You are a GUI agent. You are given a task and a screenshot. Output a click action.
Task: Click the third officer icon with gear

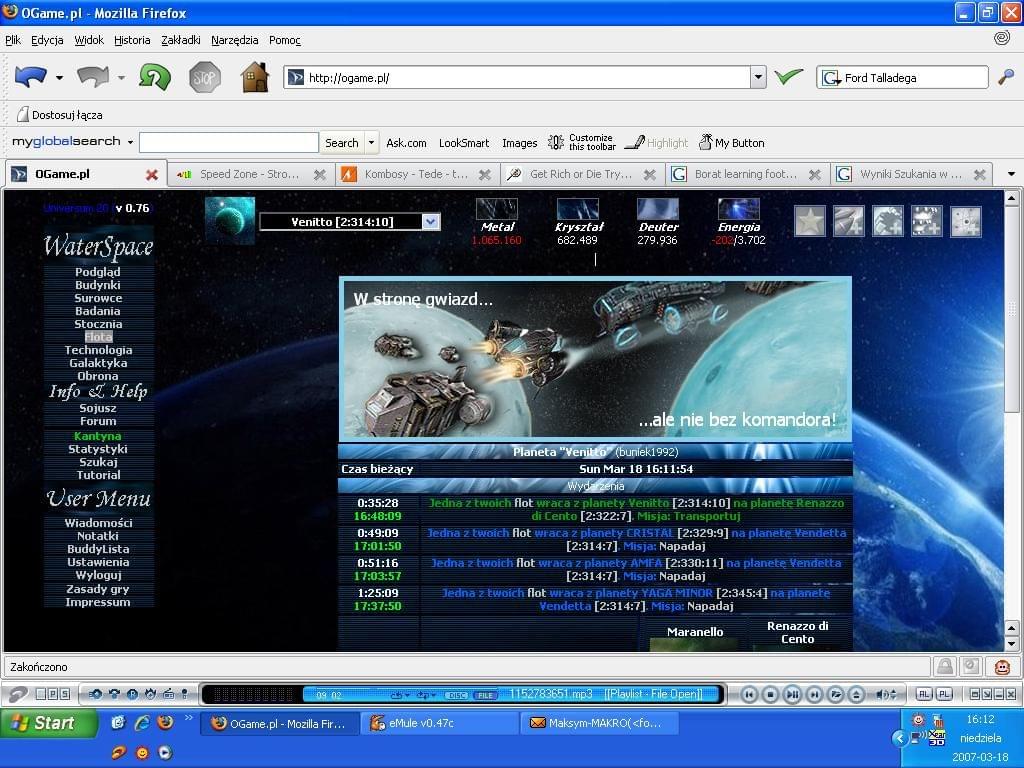click(888, 221)
